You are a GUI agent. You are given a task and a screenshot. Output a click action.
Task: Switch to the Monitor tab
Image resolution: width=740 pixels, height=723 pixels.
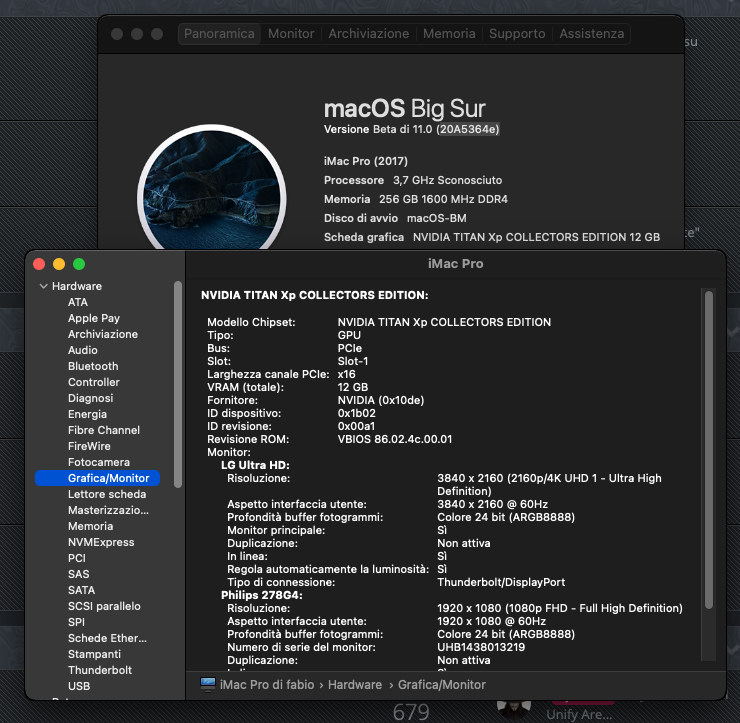291,34
